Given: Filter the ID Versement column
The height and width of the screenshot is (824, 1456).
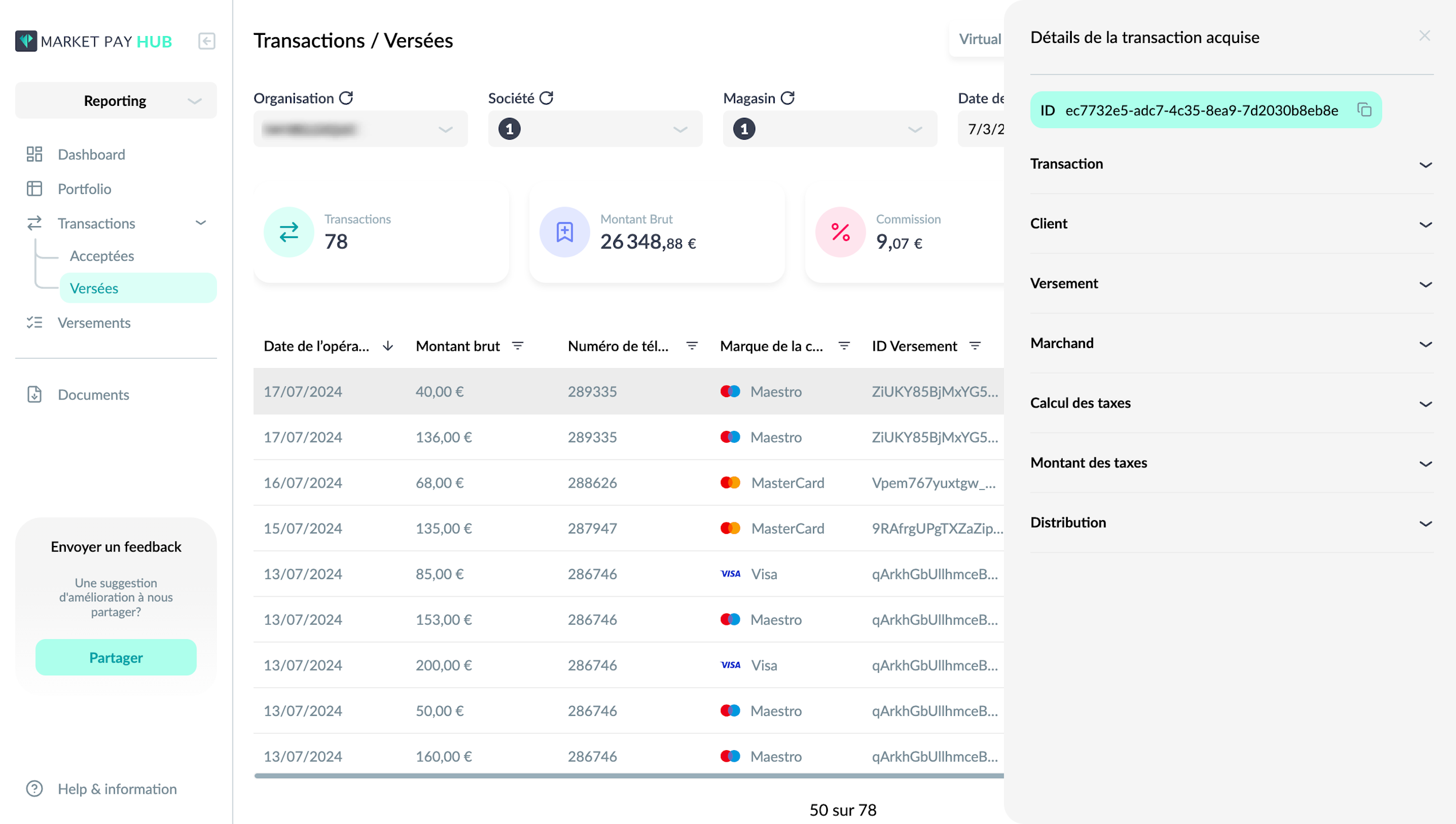Looking at the screenshot, I should pos(974,346).
